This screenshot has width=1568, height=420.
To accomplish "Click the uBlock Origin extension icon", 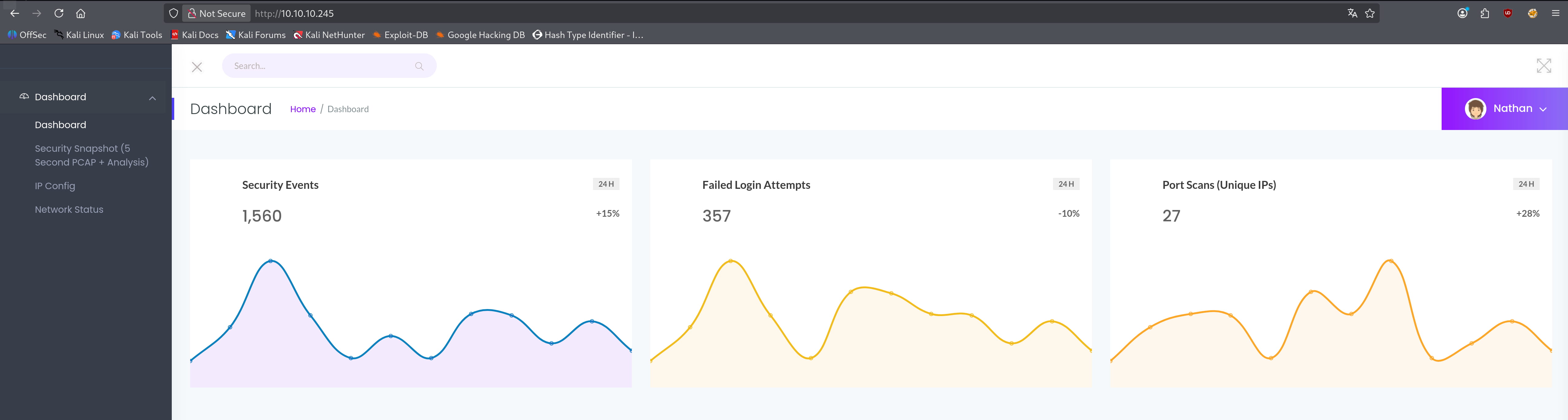I will coord(1508,13).
